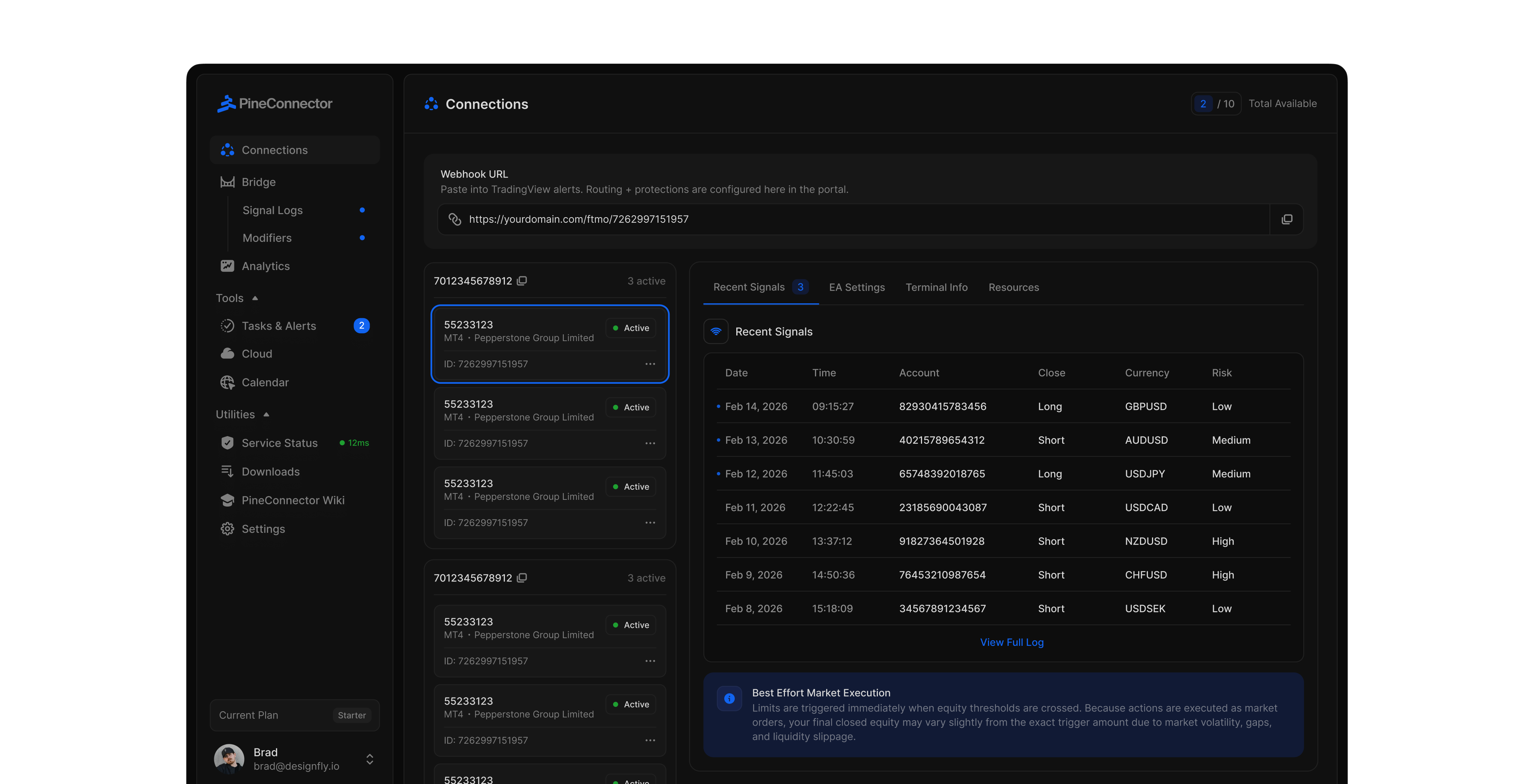Open more options on the selected 55233123 card
Image resolution: width=1534 pixels, height=784 pixels.
pos(650,364)
